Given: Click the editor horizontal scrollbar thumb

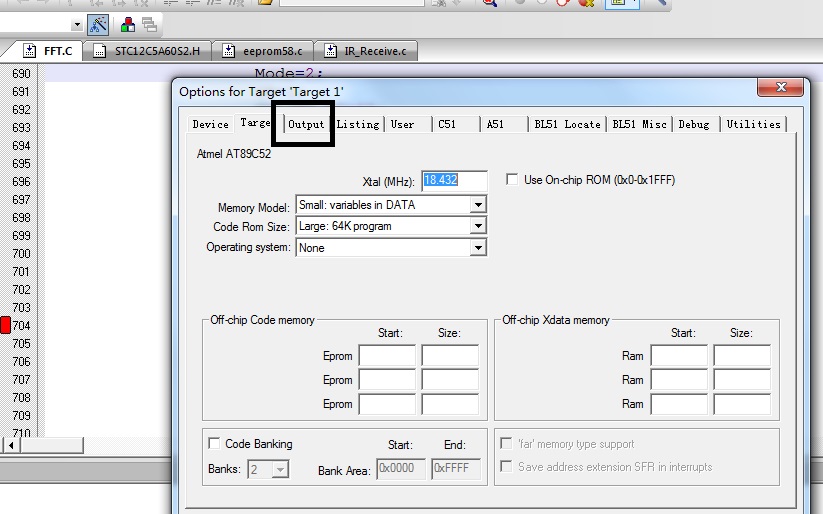Looking at the screenshot, I should [x=51, y=446].
